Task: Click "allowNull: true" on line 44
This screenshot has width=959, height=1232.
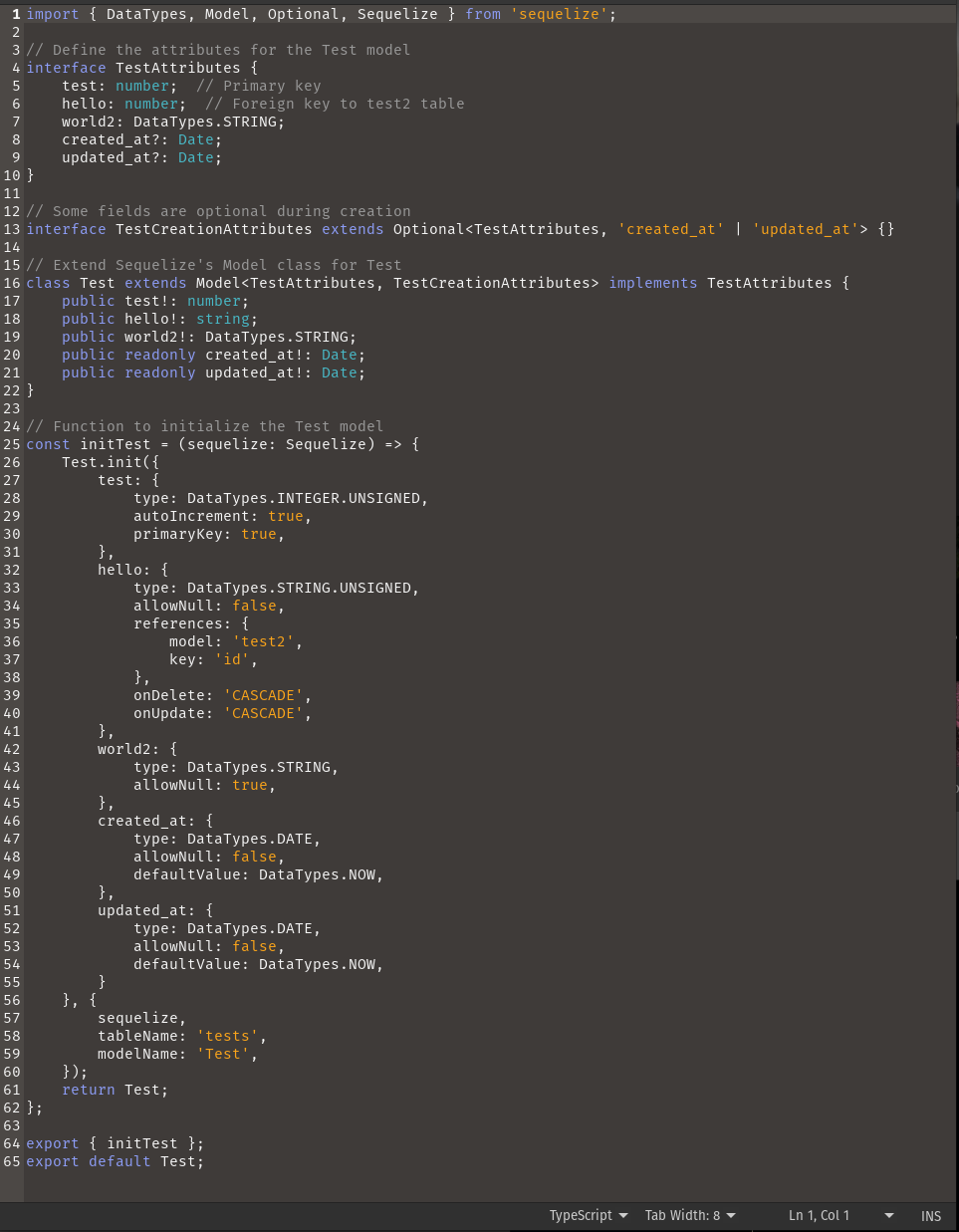Action: pos(200,785)
